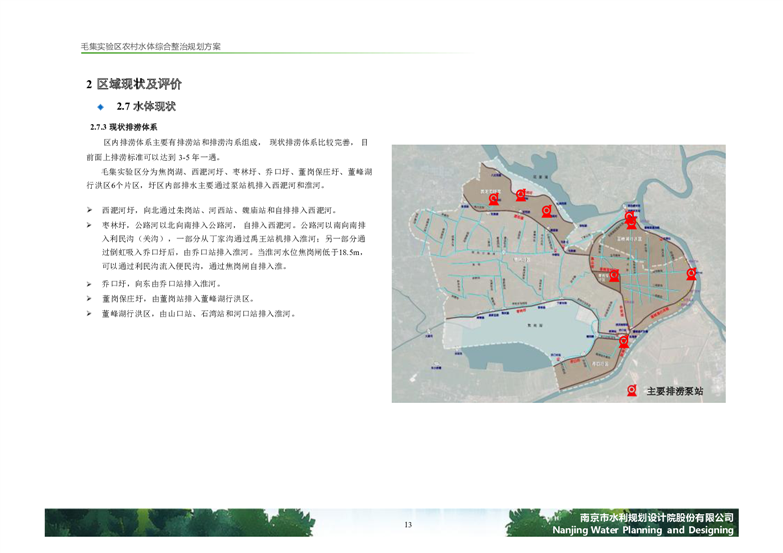This screenshot has height=553, width=783.
Task: Select the easternmost pump station marker on the map
Action: point(688,275)
